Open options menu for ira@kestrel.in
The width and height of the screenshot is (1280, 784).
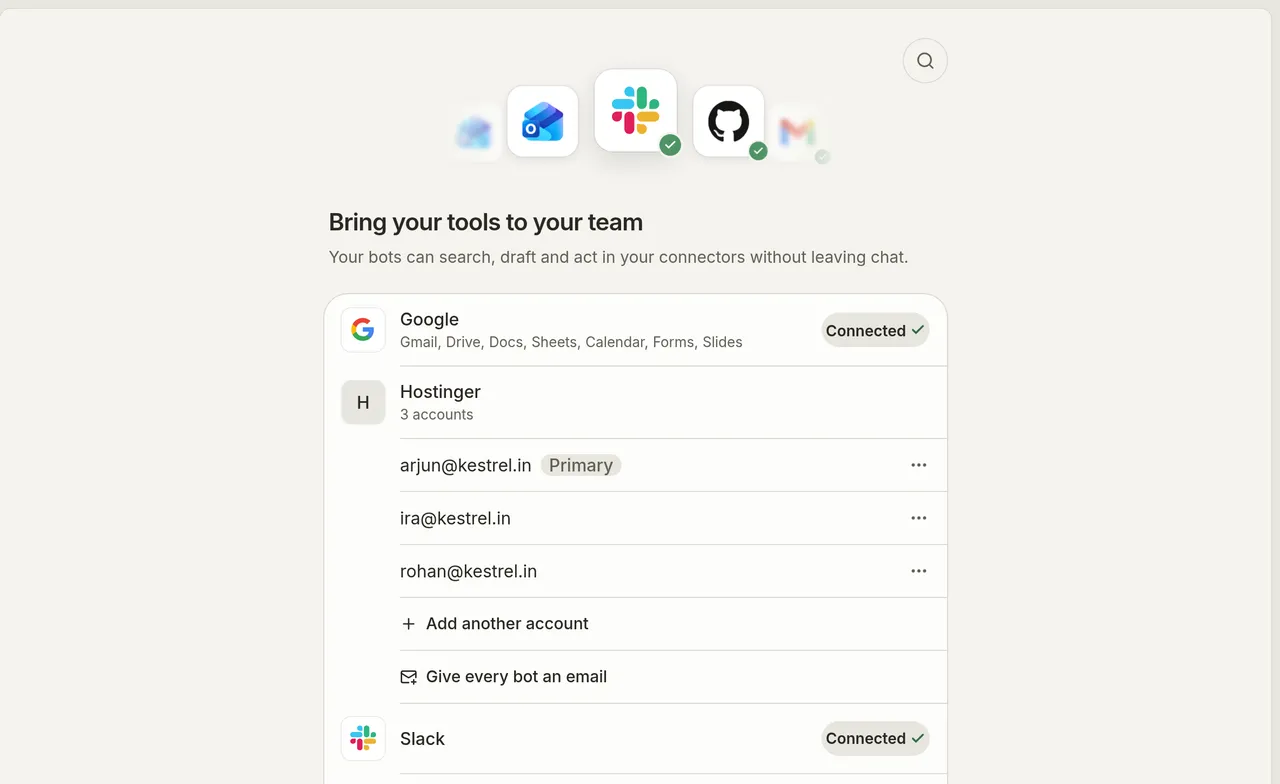[919, 518]
